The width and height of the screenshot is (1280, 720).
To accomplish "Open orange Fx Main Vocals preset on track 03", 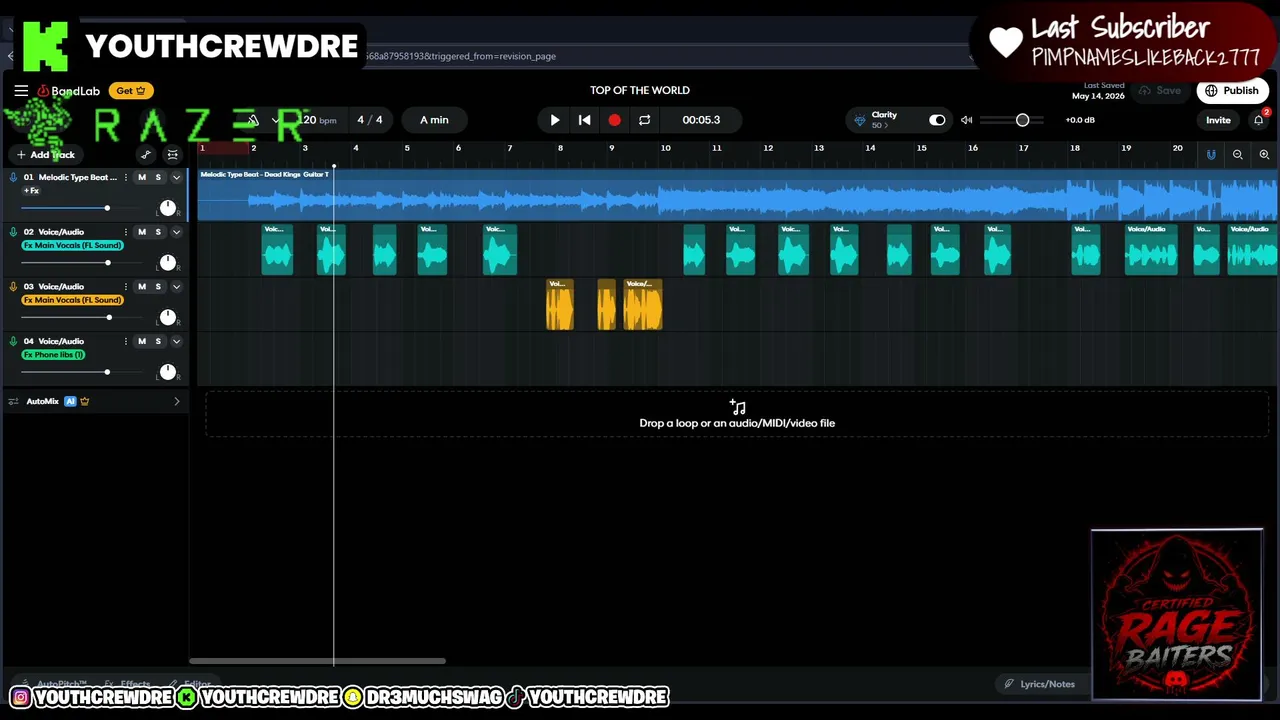I will (72, 300).
